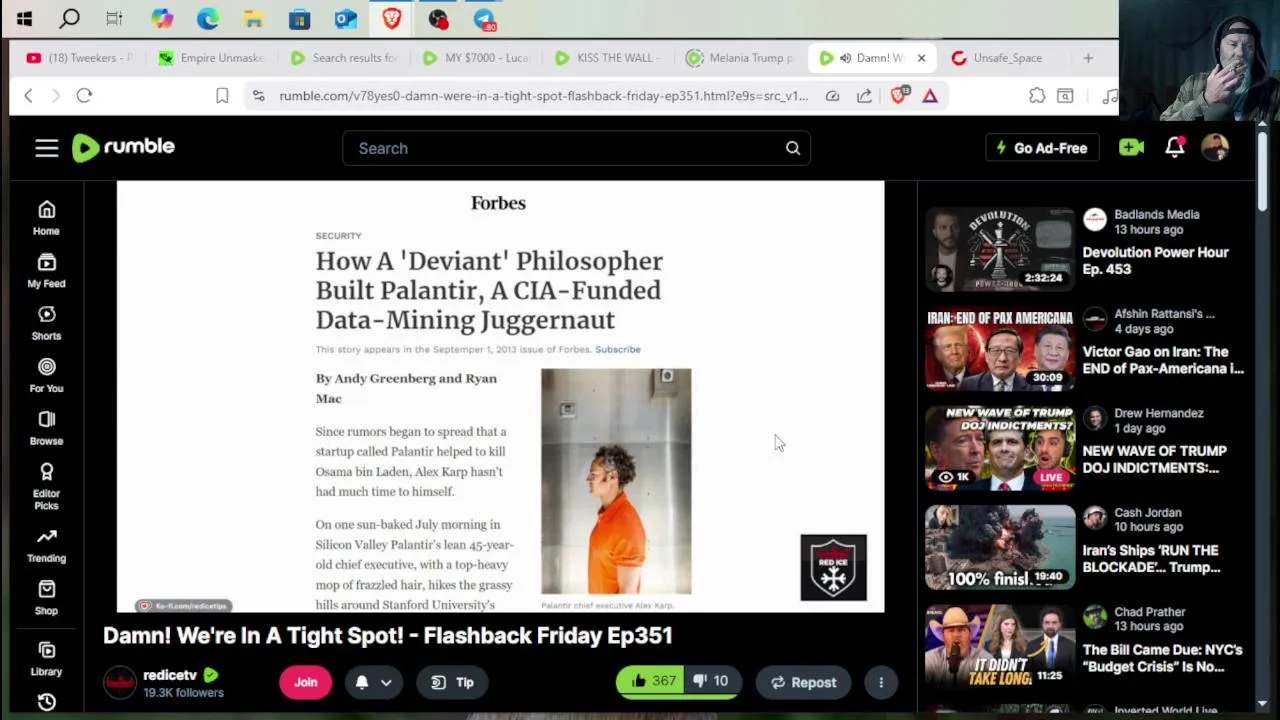Image resolution: width=1280 pixels, height=720 pixels.
Task: Open NEW WAVE OF TRUMP DOJ thumbnail
Action: coord(1000,447)
